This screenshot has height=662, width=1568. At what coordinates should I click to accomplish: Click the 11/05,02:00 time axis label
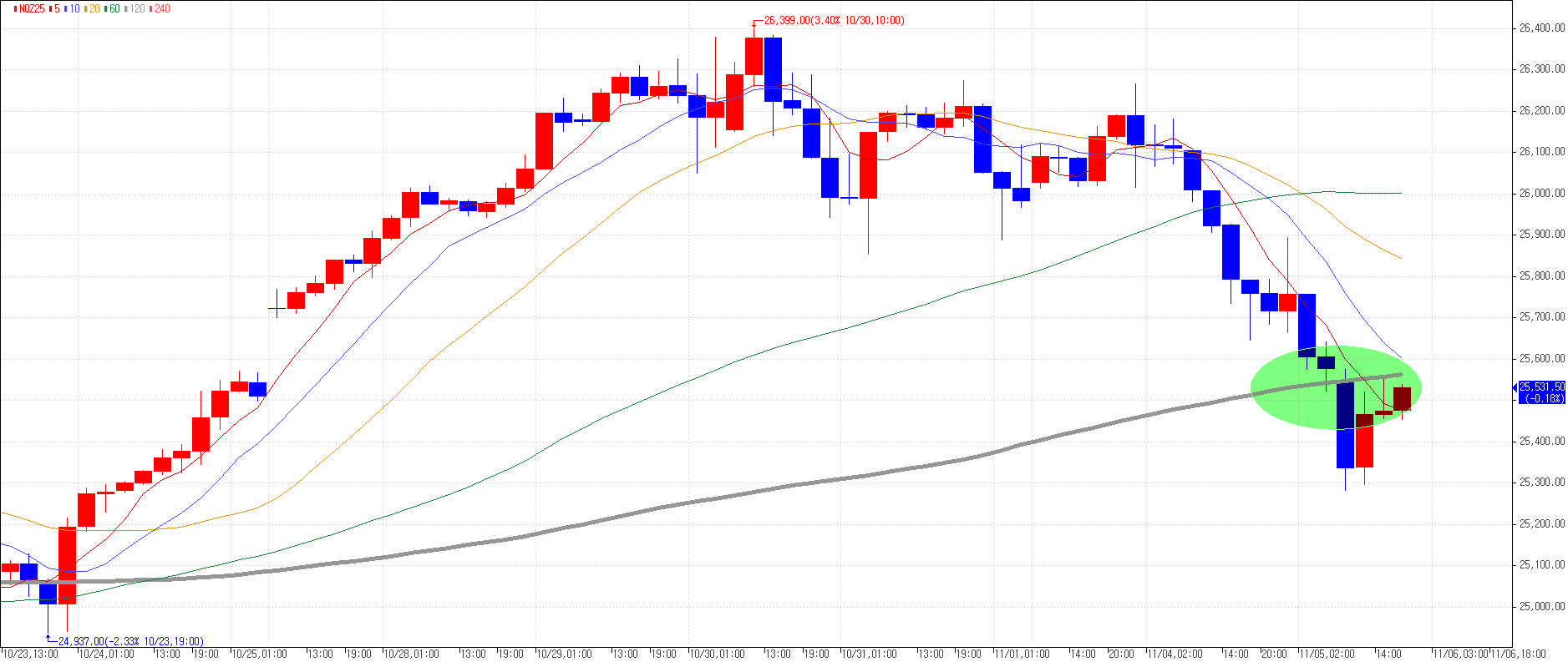pyautogui.click(x=1327, y=654)
